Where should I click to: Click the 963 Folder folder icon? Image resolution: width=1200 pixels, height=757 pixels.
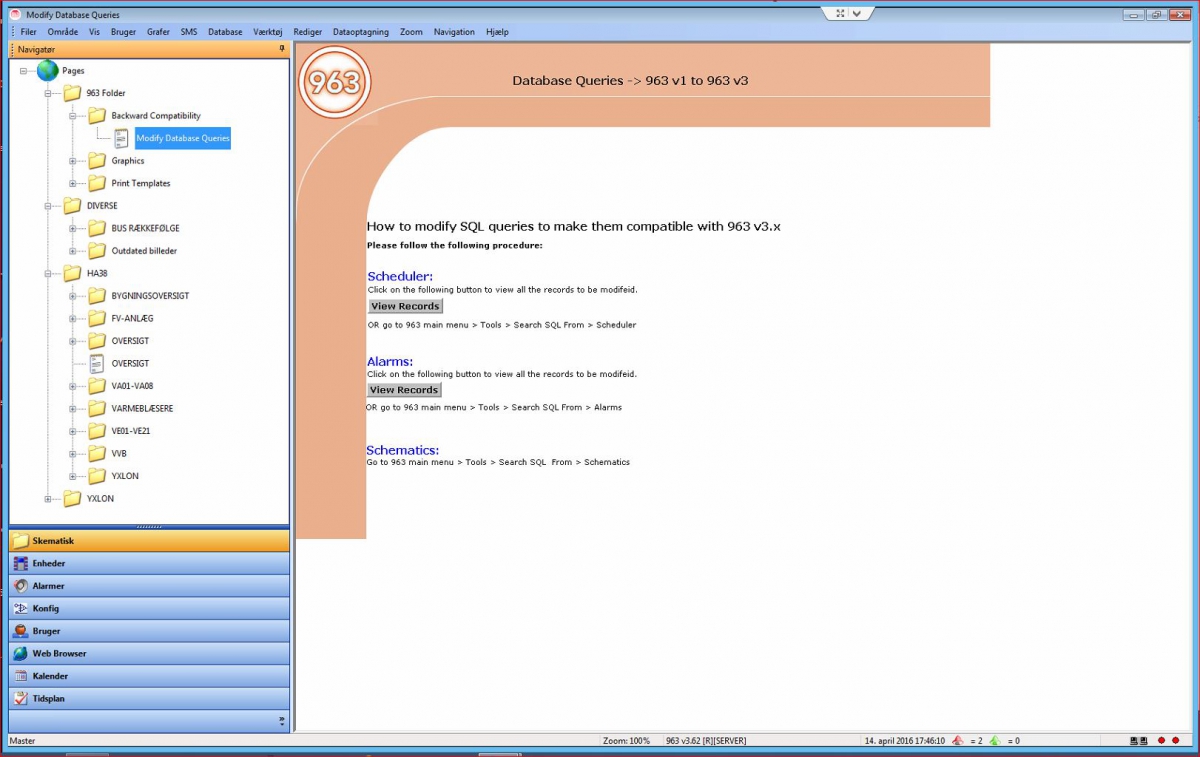(x=72, y=93)
